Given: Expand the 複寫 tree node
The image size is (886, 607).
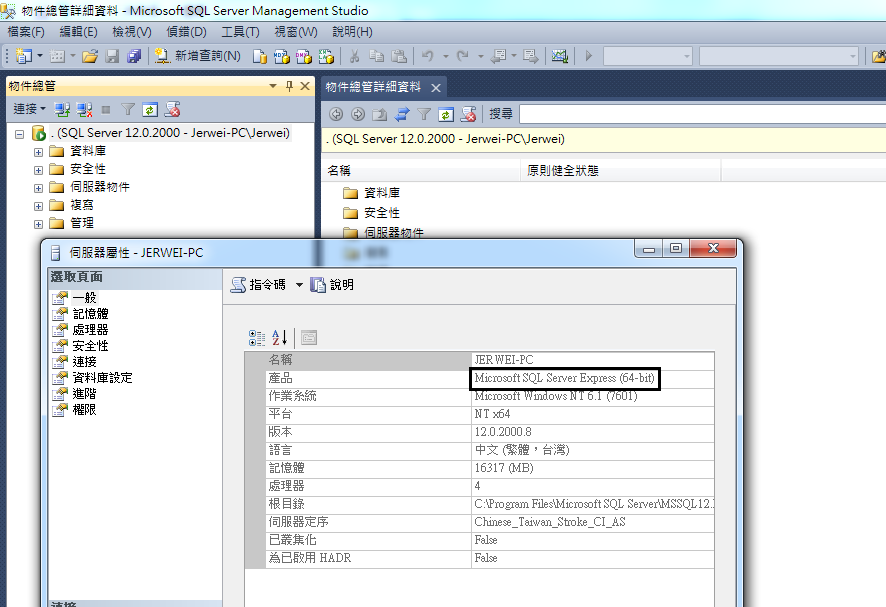Looking at the screenshot, I should 38,206.
